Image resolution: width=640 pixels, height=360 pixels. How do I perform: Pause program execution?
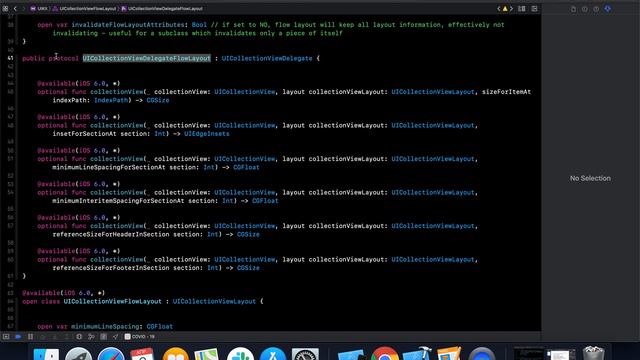[x=30, y=337]
